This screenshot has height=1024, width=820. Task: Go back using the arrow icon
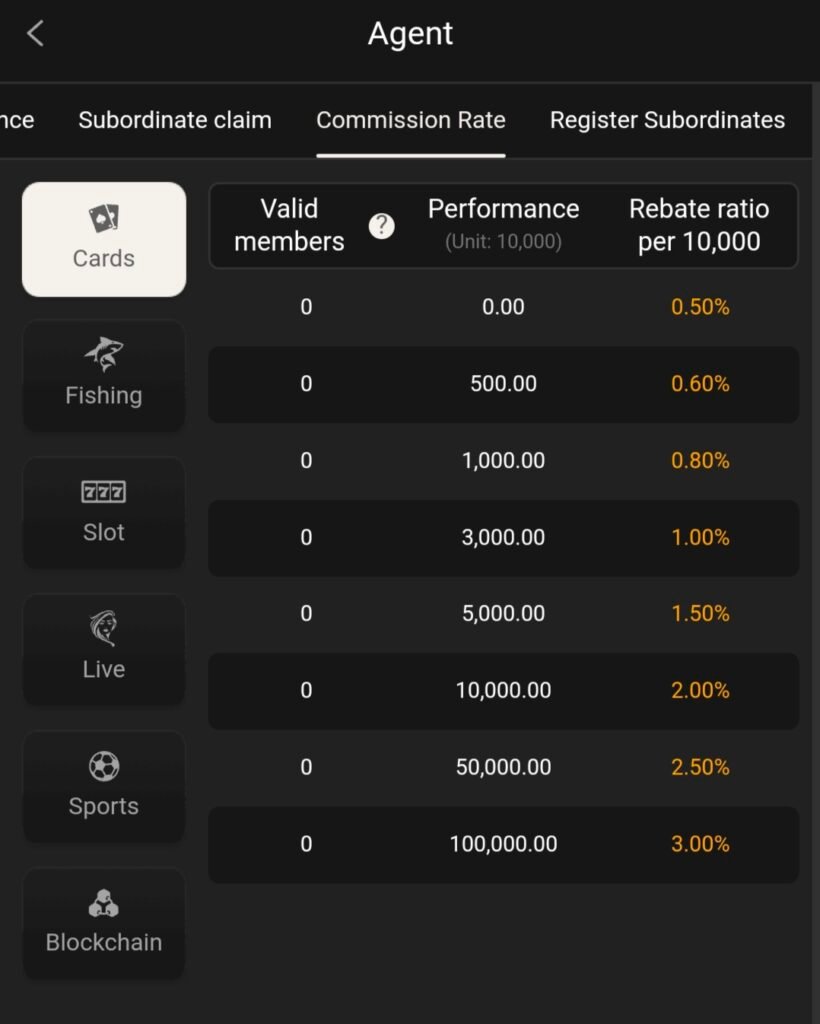point(35,33)
